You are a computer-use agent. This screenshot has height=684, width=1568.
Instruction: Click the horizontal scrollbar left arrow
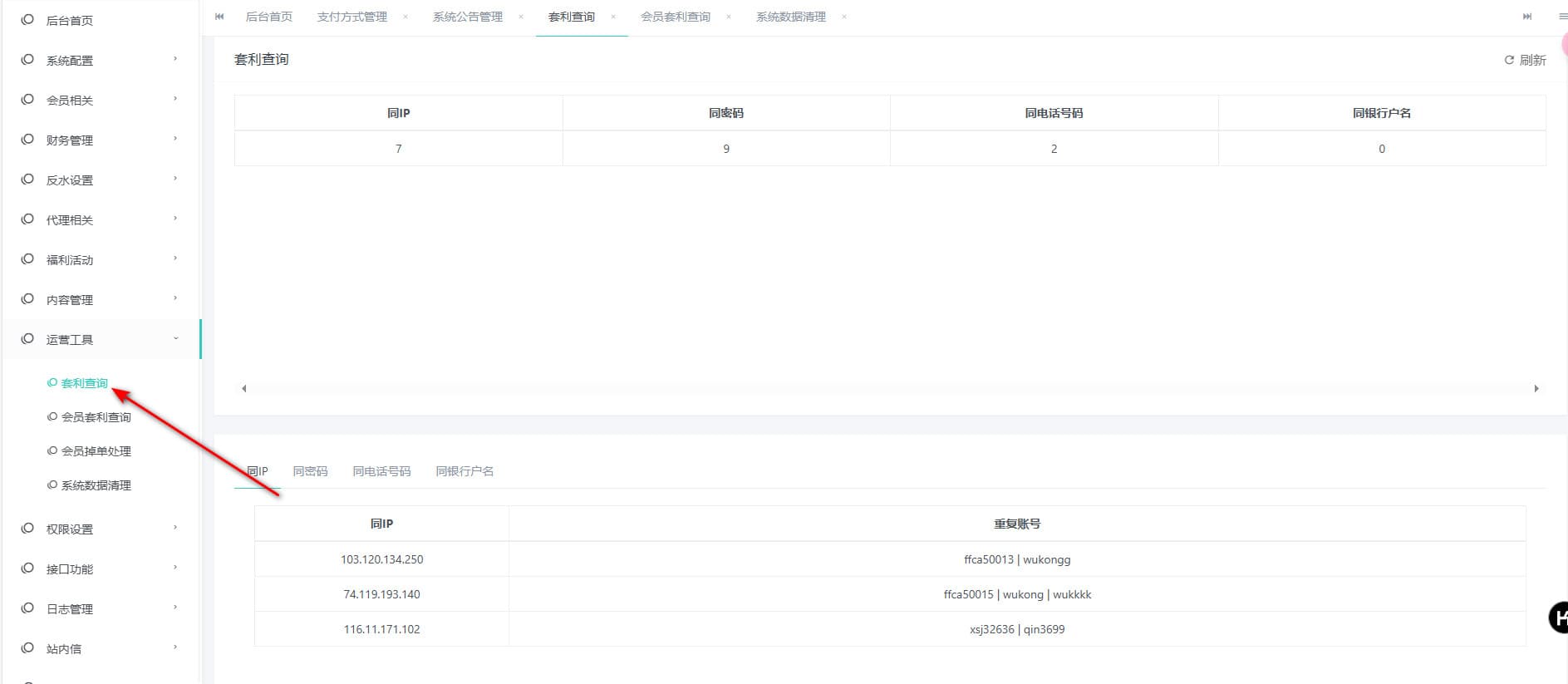(x=243, y=388)
